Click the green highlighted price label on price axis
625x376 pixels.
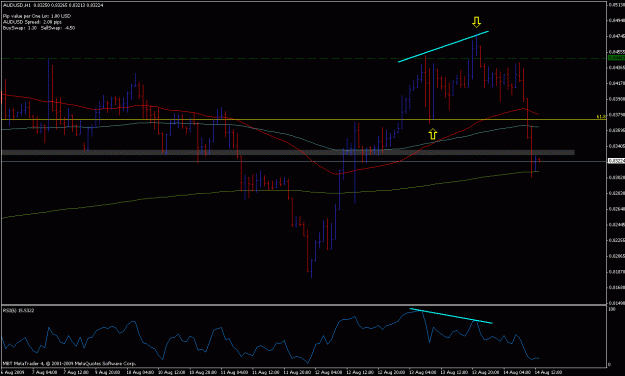(x=615, y=58)
